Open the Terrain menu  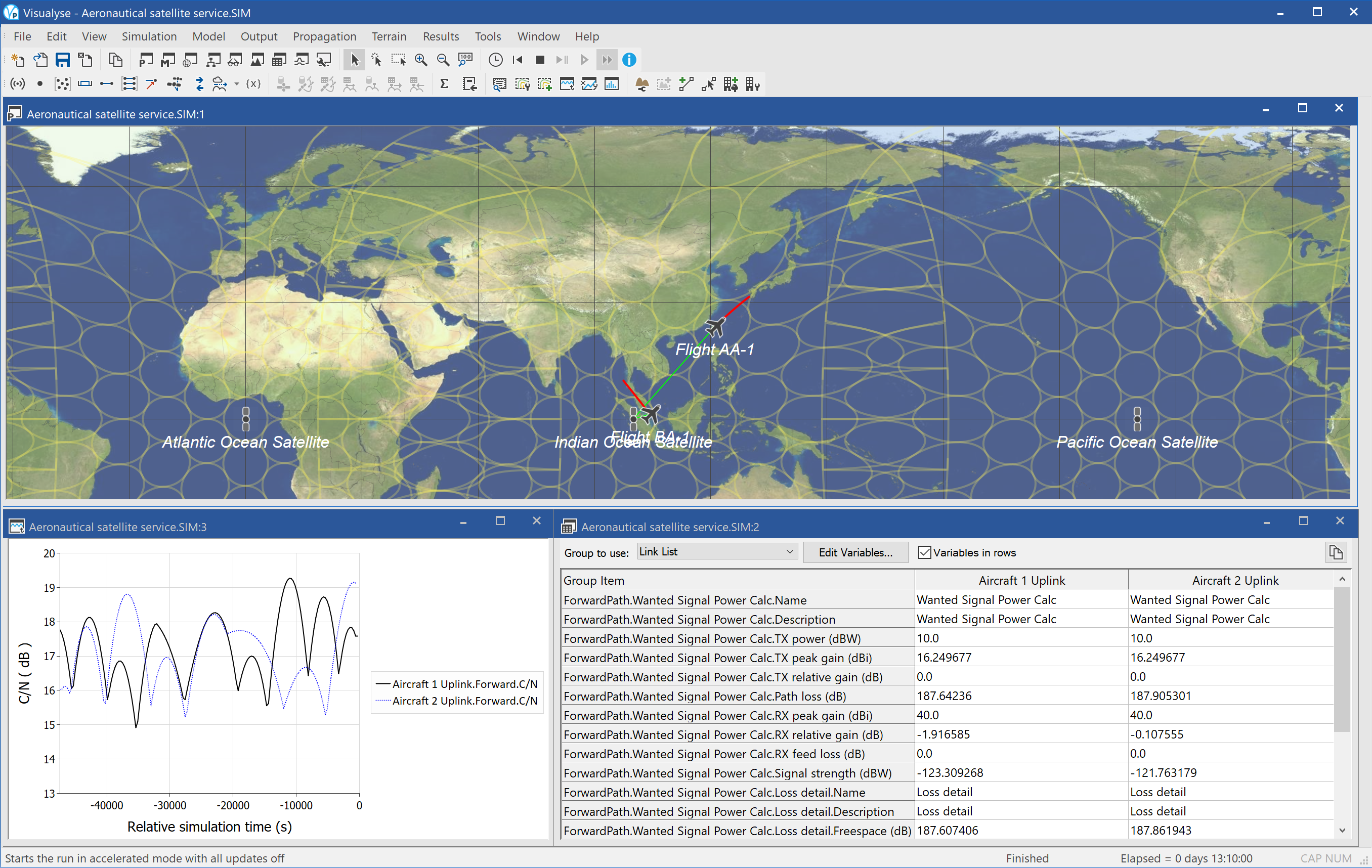[389, 36]
